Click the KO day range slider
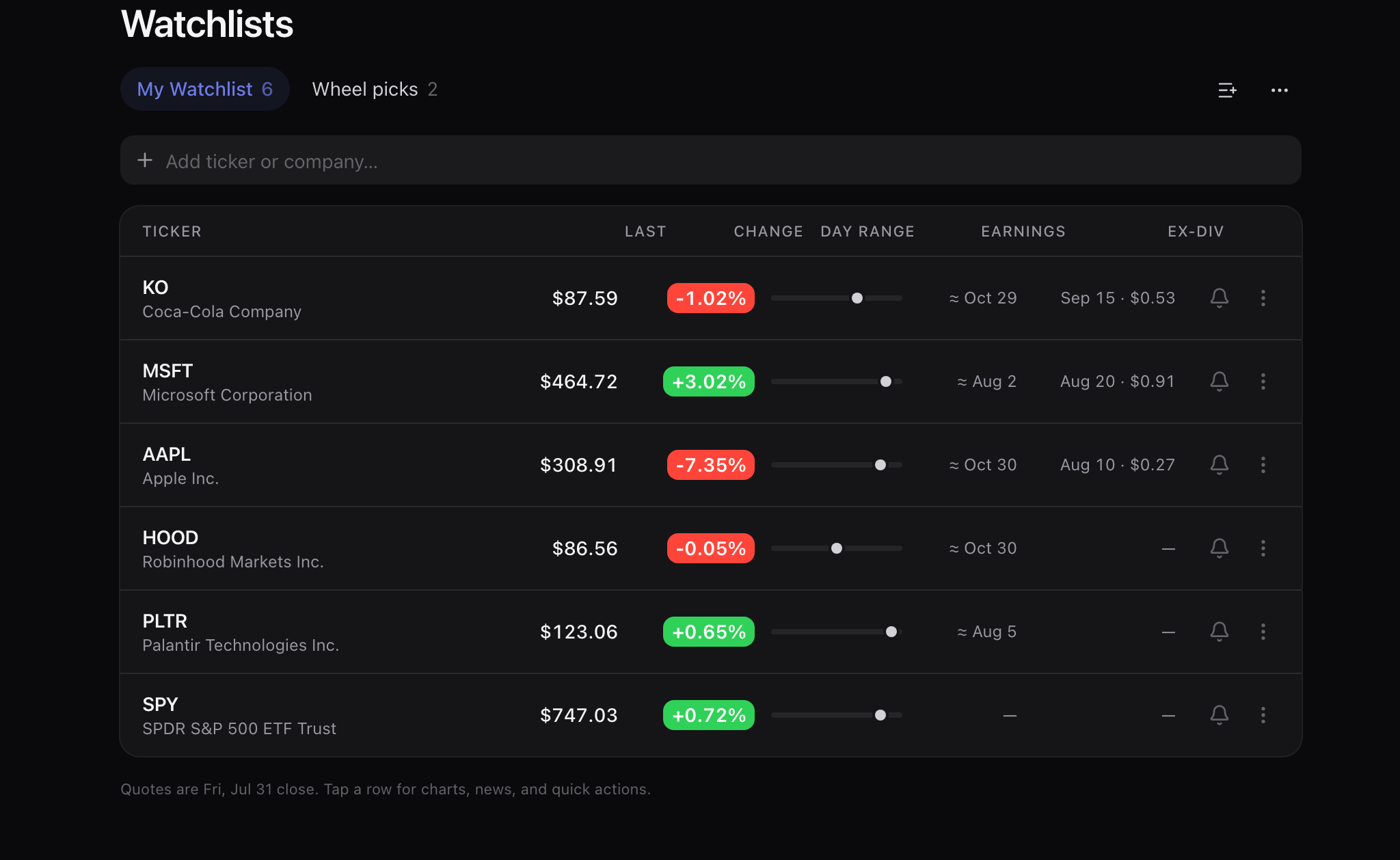 pyautogui.click(x=837, y=298)
